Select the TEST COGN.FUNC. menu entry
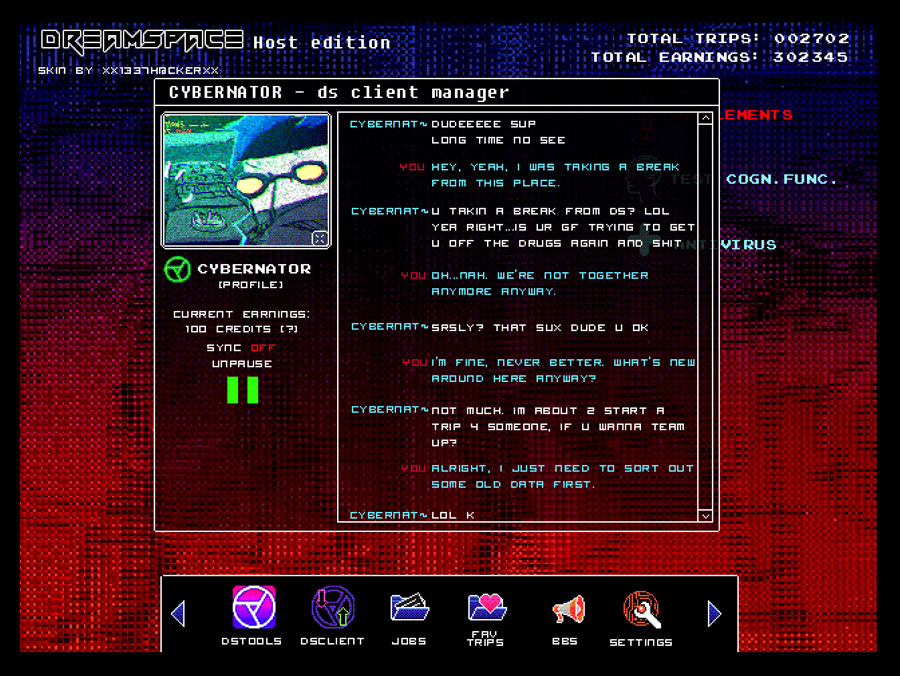The image size is (900, 676). click(780, 179)
